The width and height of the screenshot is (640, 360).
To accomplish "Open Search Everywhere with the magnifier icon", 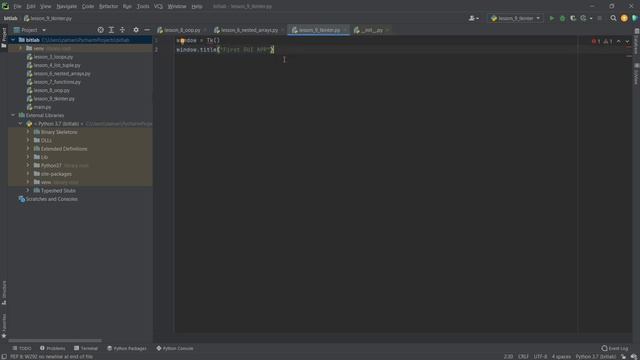I will click(x=613, y=18).
